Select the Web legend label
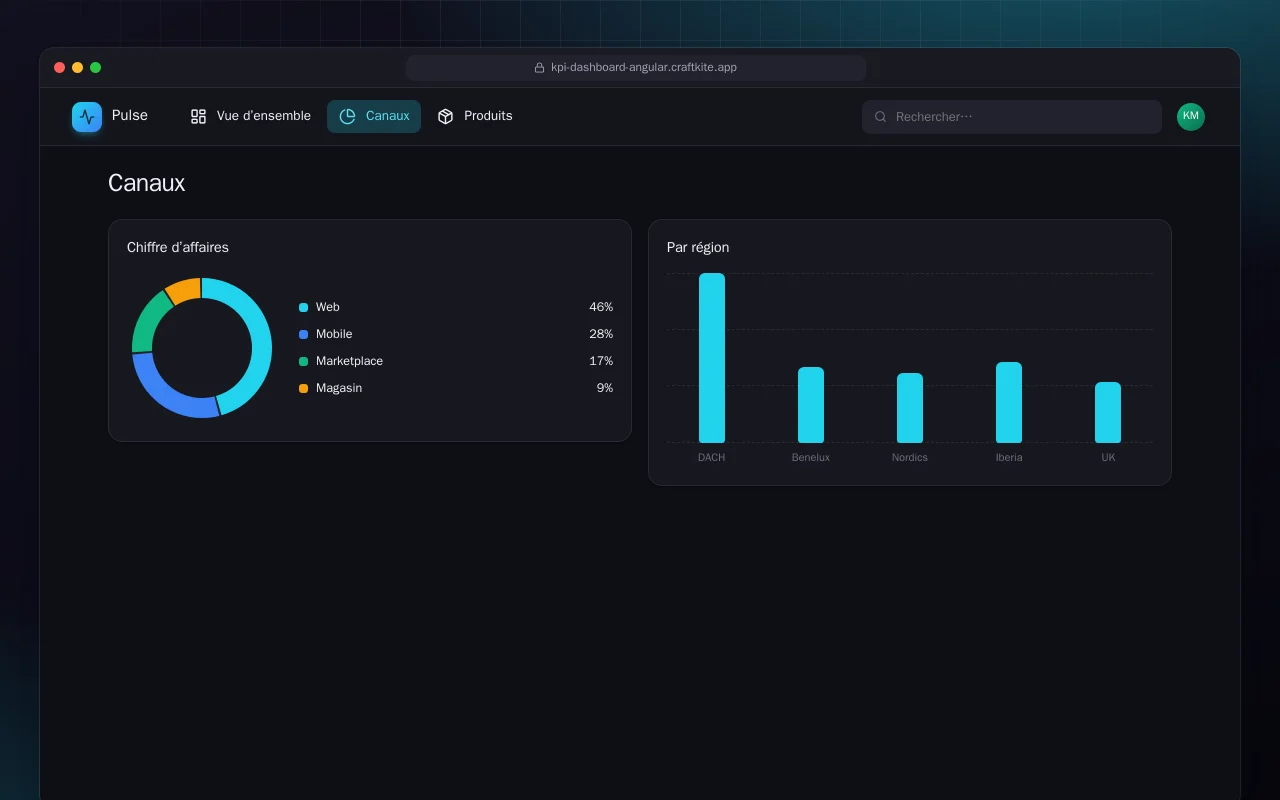Image resolution: width=1280 pixels, height=800 pixels. click(x=328, y=307)
